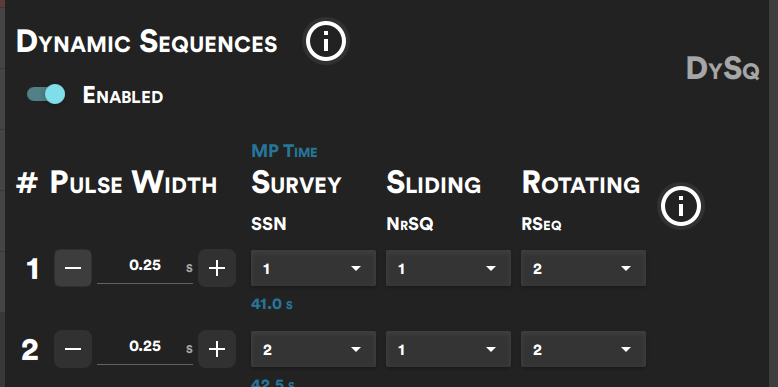This screenshot has width=778, height=387.
Task: Click the MP Time label
Action: click(x=284, y=151)
